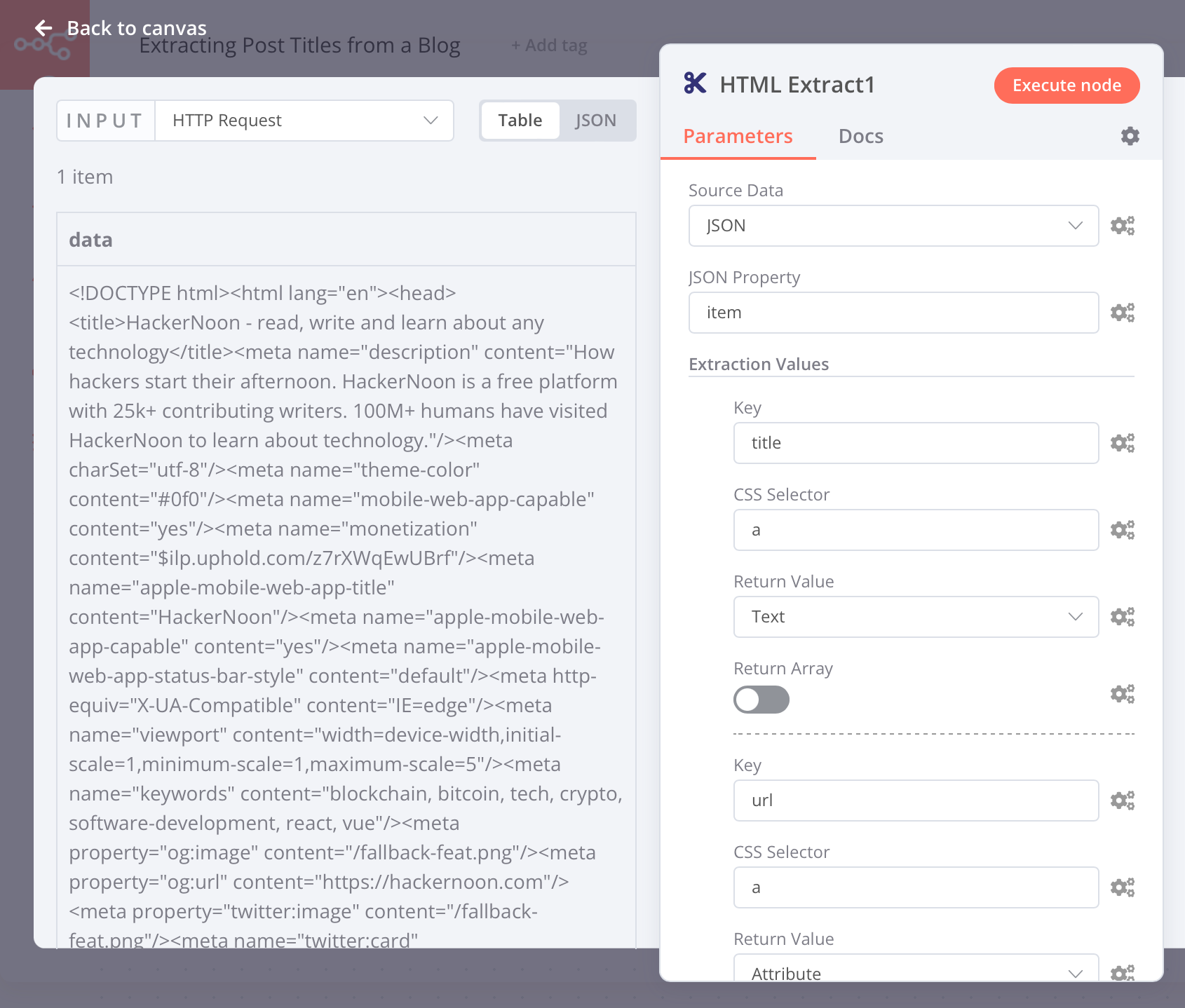Click the gear icon beside the title Key field
Viewport: 1185px width, 1008px height.
click(x=1122, y=442)
